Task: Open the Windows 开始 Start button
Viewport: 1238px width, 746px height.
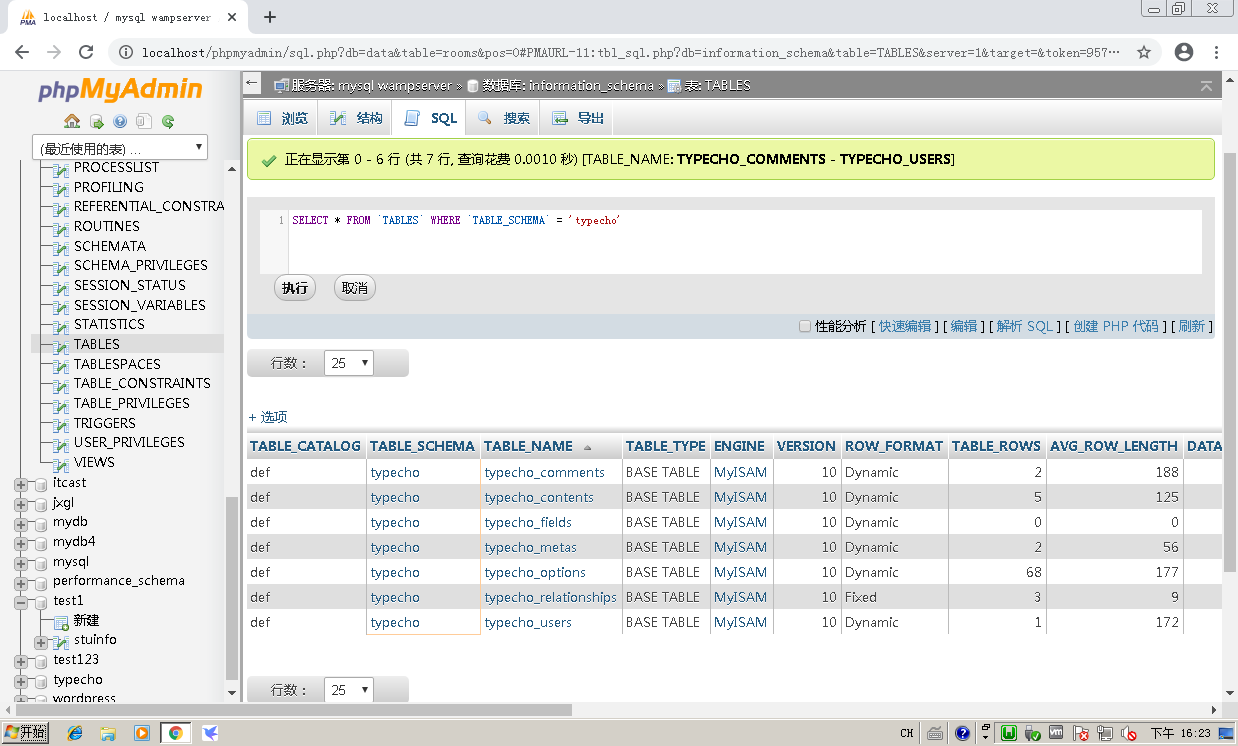Action: [x=25, y=733]
